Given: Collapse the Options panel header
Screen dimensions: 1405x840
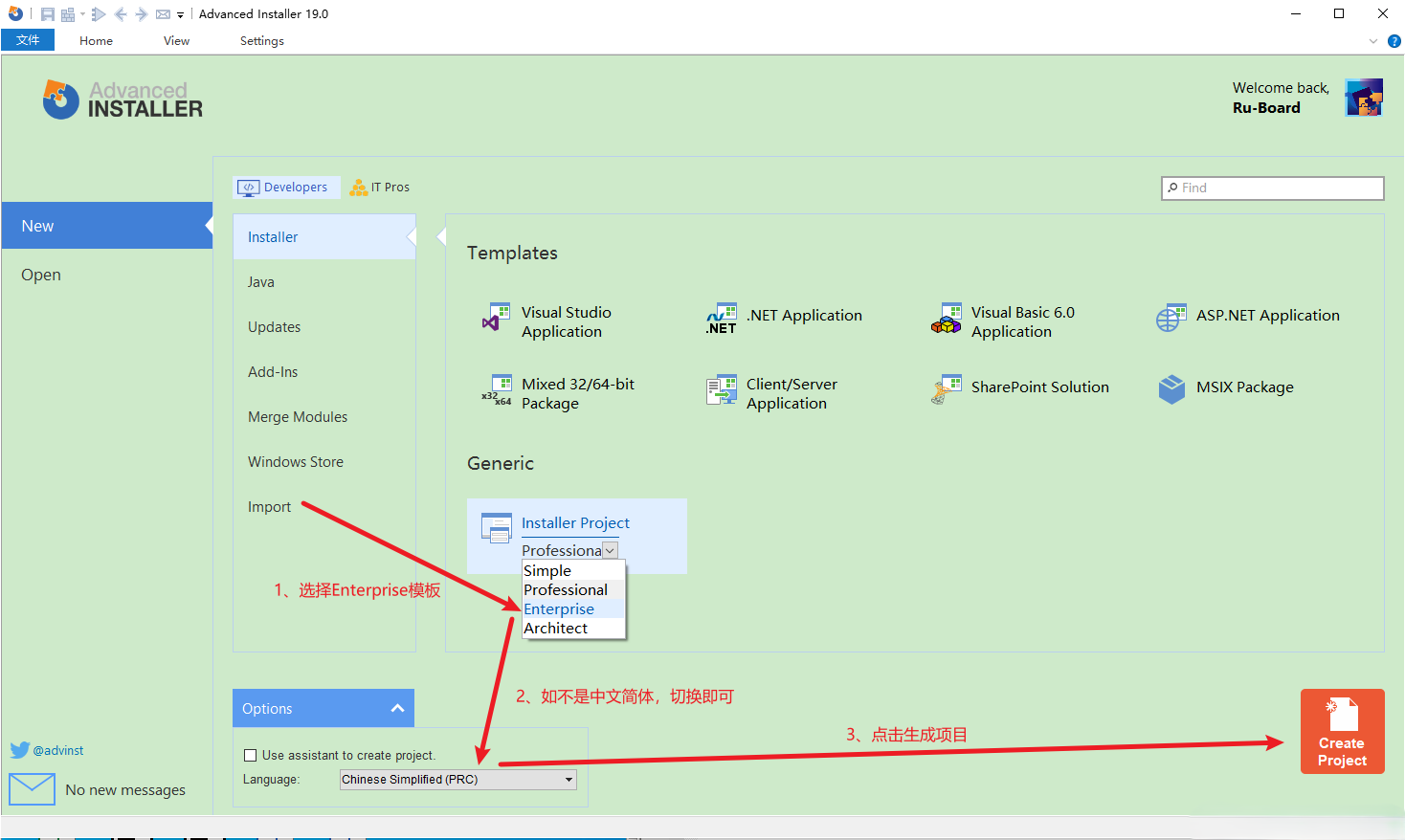Looking at the screenshot, I should [323, 708].
